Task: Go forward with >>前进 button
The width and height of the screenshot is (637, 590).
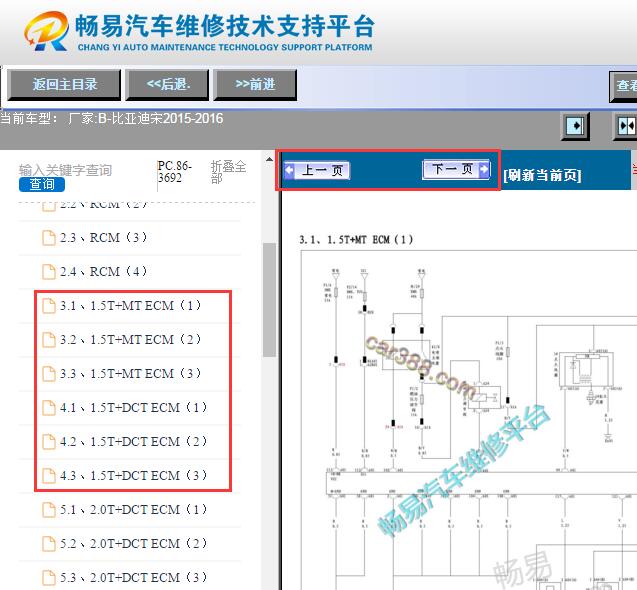Action: (255, 85)
